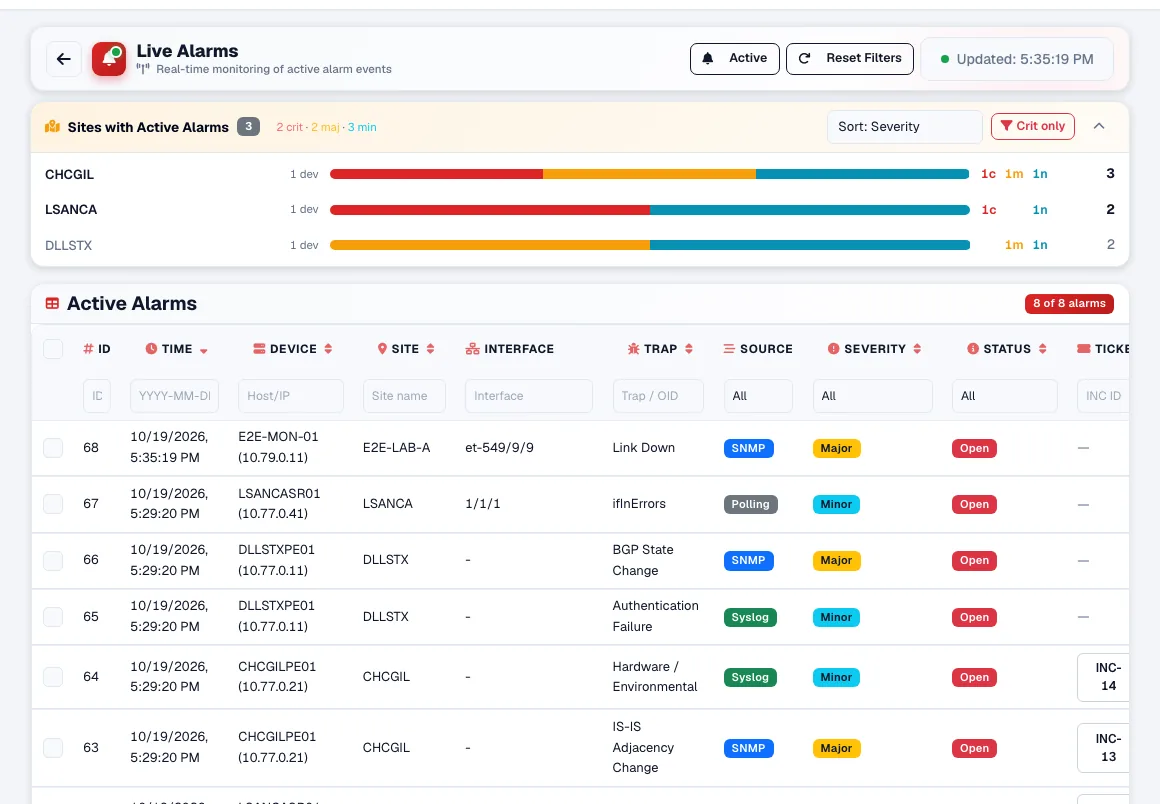1160x804 pixels.
Task: Click the red Live Alarms bell icon
Action: [x=109, y=59]
